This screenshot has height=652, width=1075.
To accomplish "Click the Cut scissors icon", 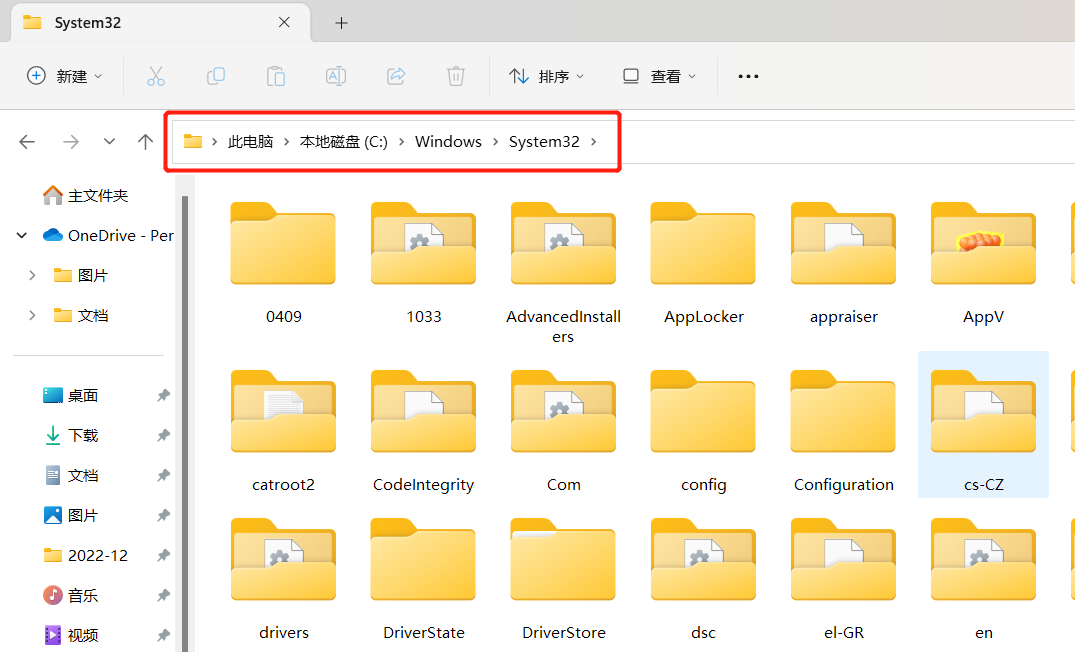I will [156, 76].
